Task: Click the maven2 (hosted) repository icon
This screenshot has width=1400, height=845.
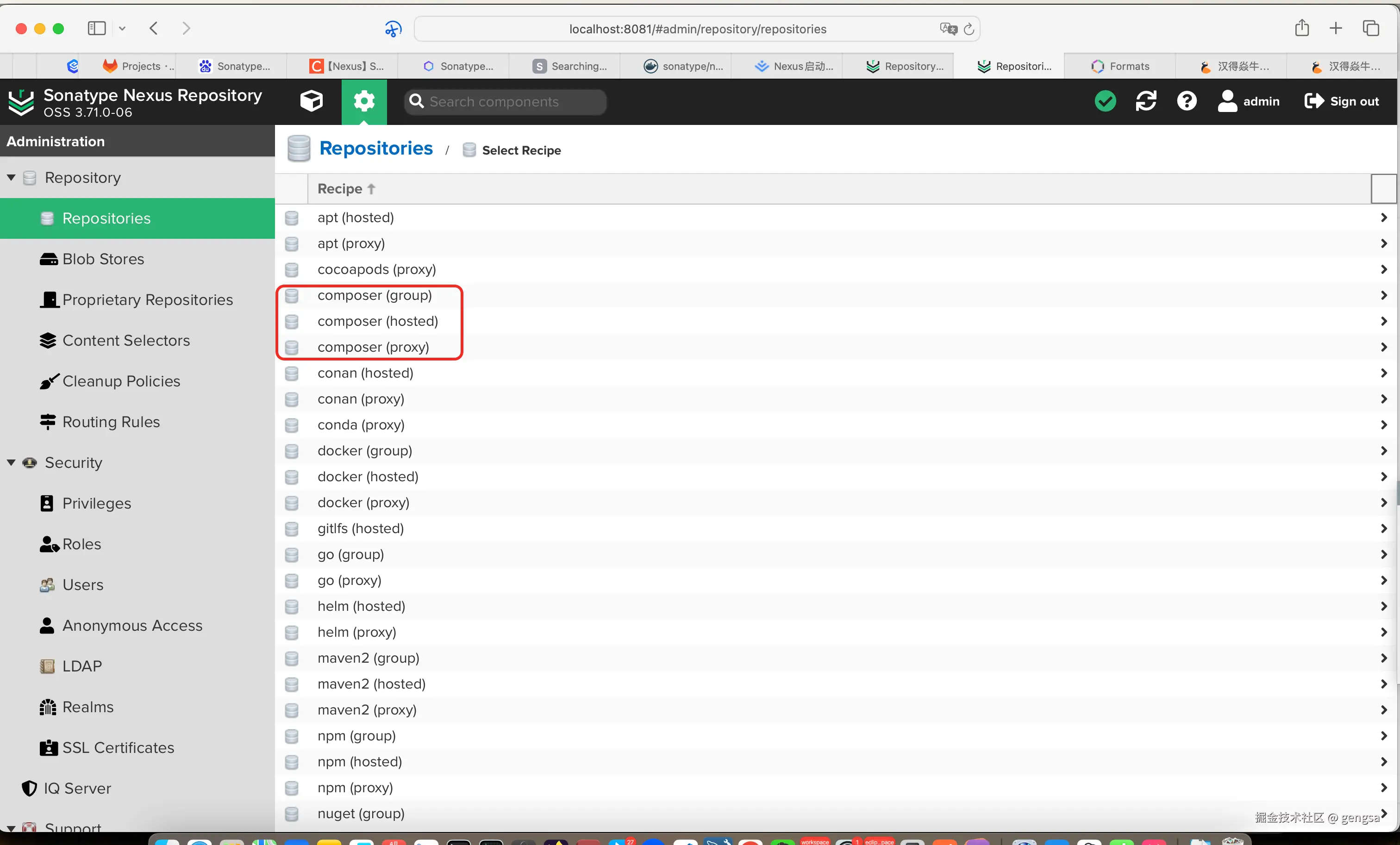Action: (292, 685)
